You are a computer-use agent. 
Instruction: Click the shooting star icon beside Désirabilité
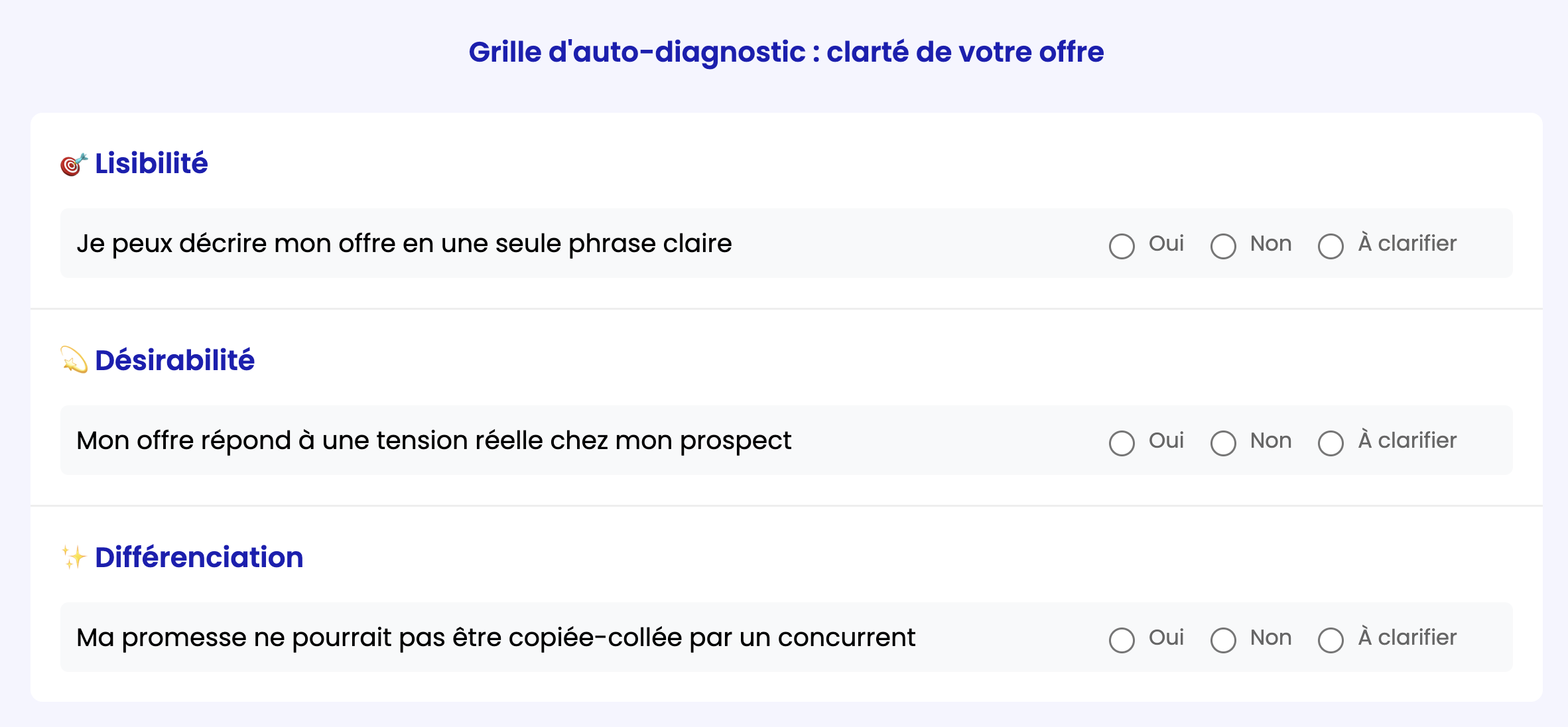[x=74, y=360]
